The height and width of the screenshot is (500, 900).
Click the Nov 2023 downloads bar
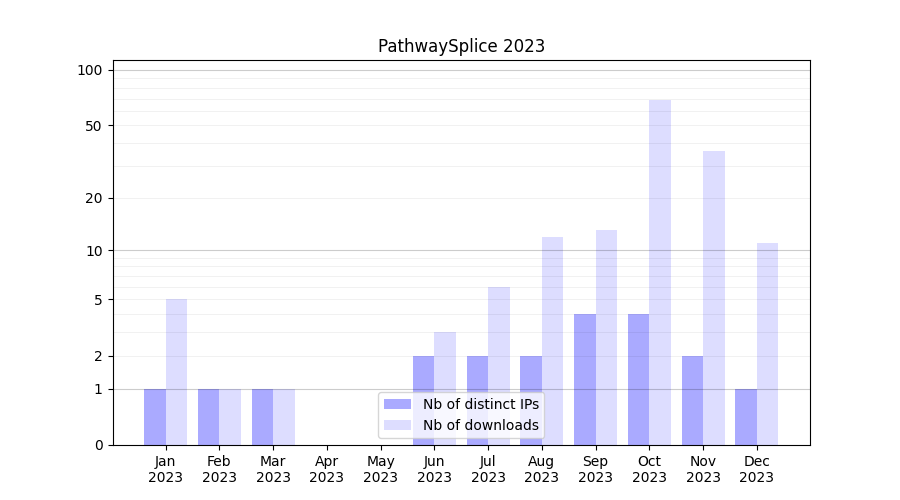pyautogui.click(x=714, y=298)
